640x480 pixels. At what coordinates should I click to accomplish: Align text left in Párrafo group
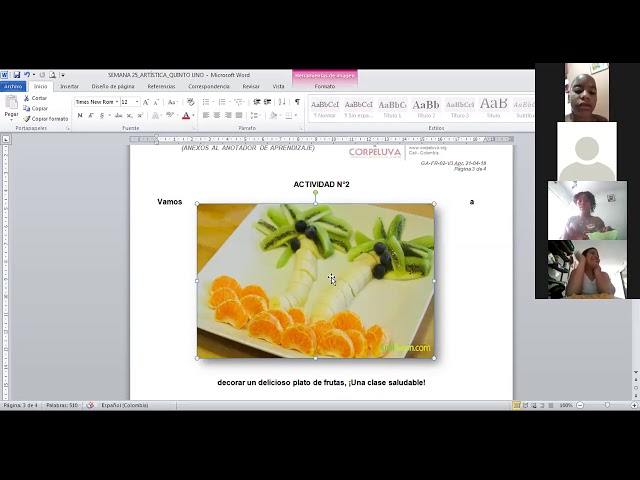pyautogui.click(x=206, y=116)
